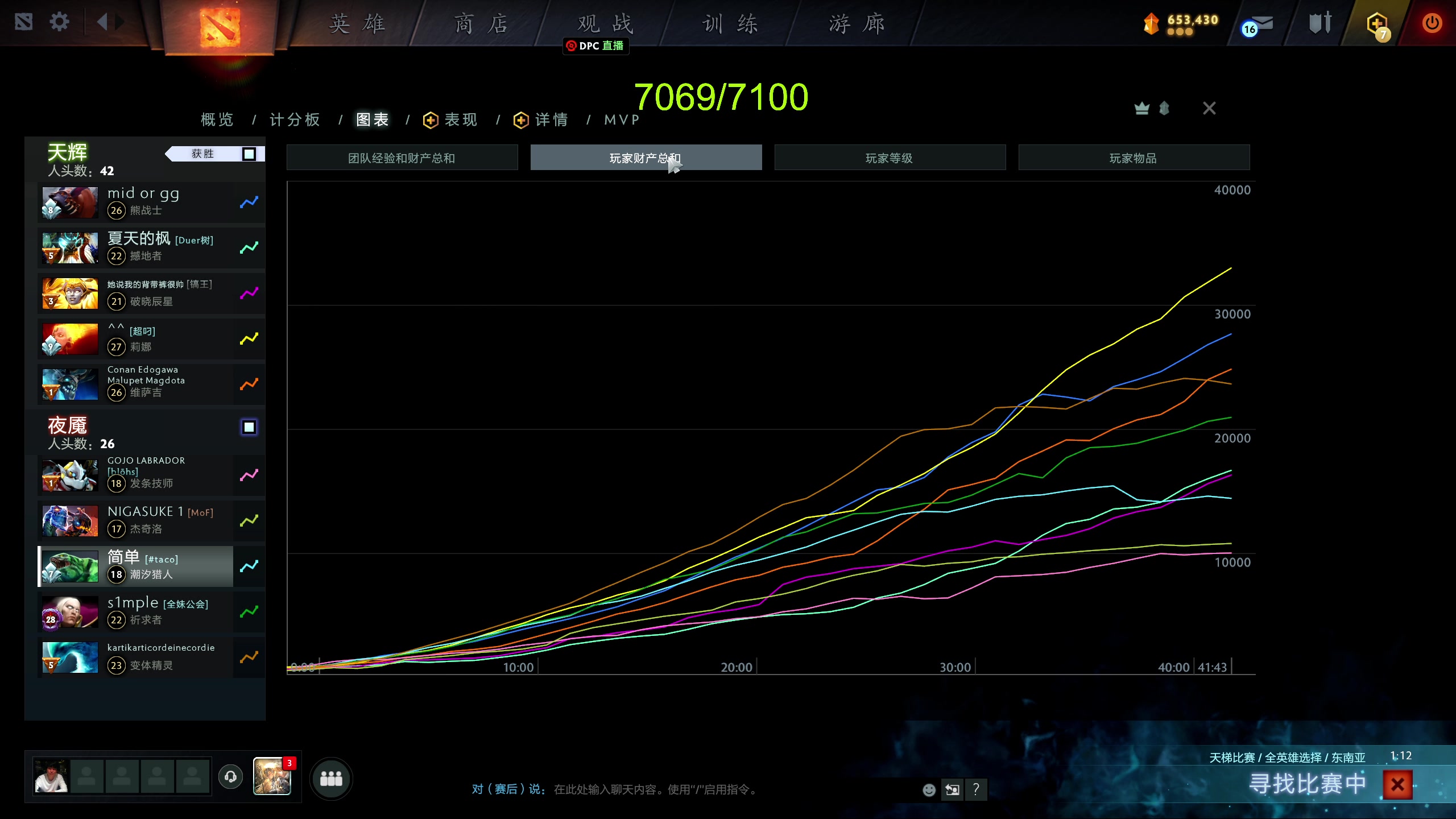Toggle the Radiant team graph checkbox

click(x=249, y=154)
